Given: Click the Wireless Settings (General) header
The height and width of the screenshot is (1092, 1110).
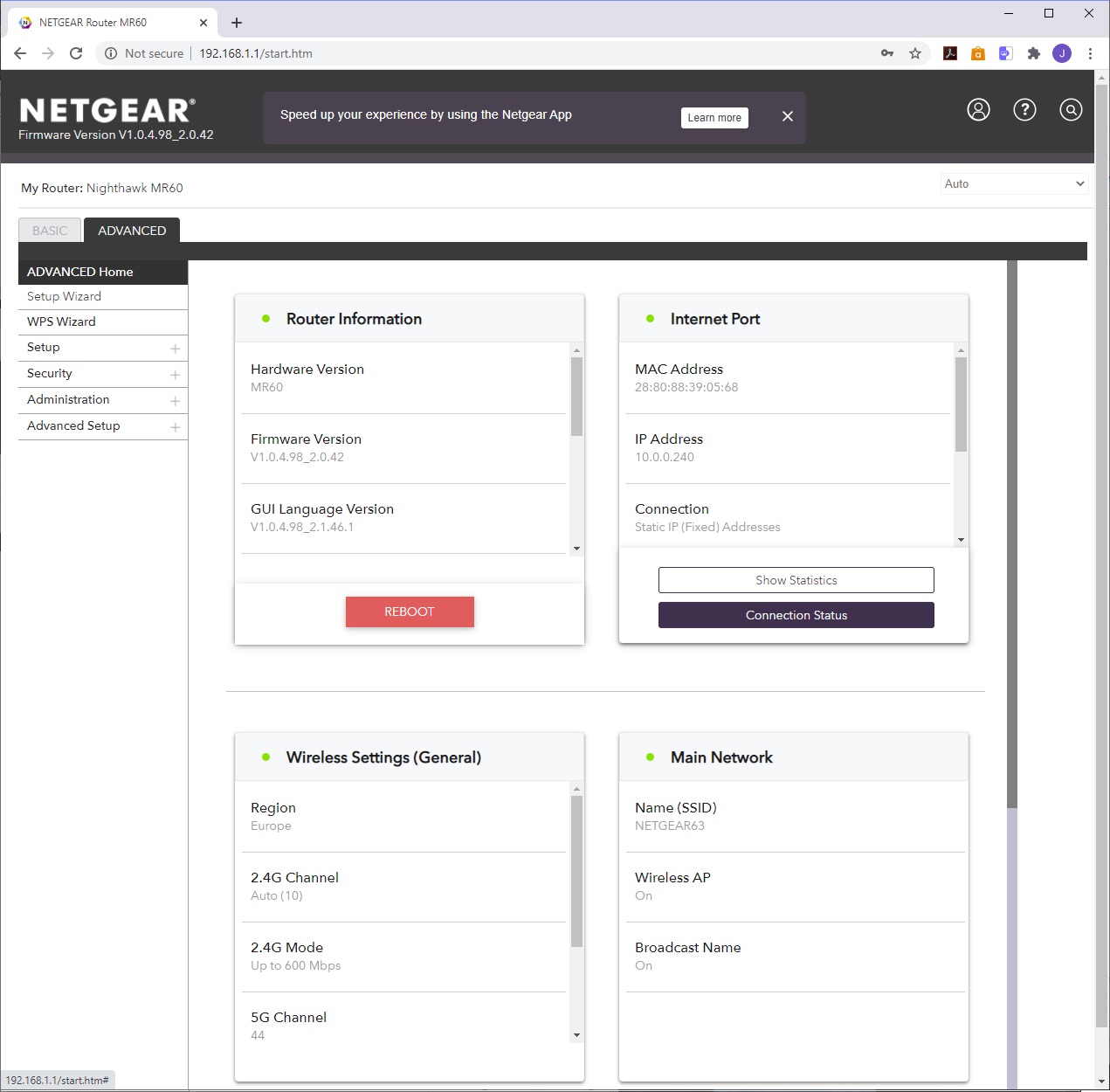Looking at the screenshot, I should pos(410,757).
